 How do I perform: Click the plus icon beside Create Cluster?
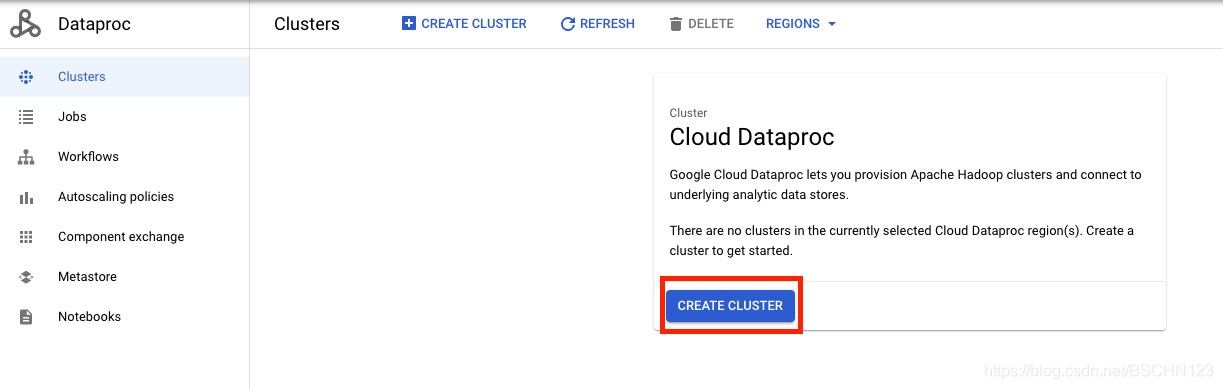tap(408, 24)
